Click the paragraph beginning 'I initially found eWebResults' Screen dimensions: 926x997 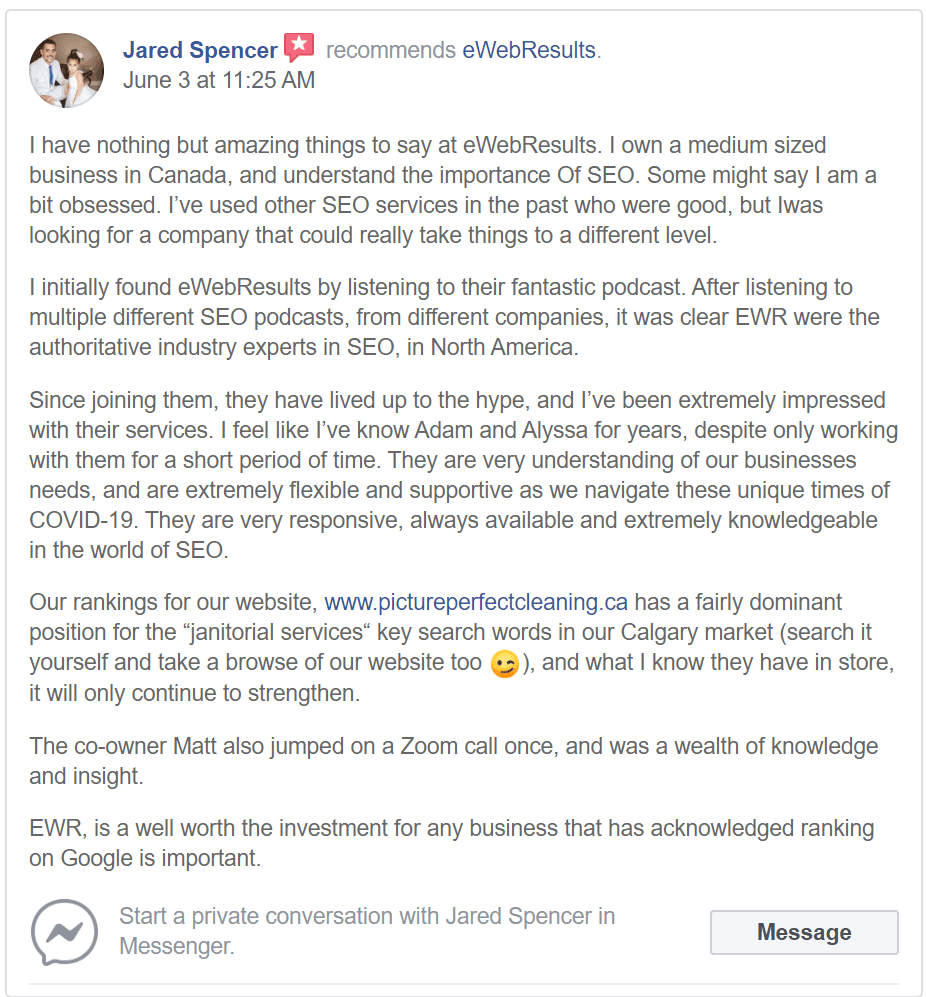click(x=454, y=317)
